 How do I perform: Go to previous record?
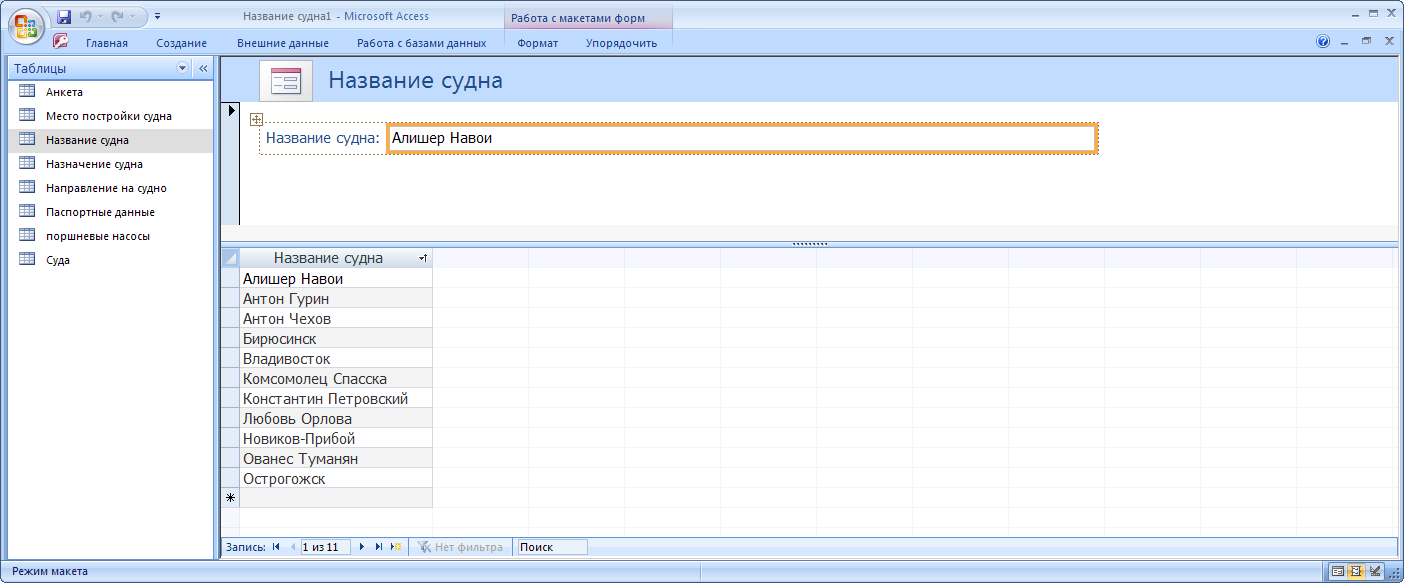point(292,547)
